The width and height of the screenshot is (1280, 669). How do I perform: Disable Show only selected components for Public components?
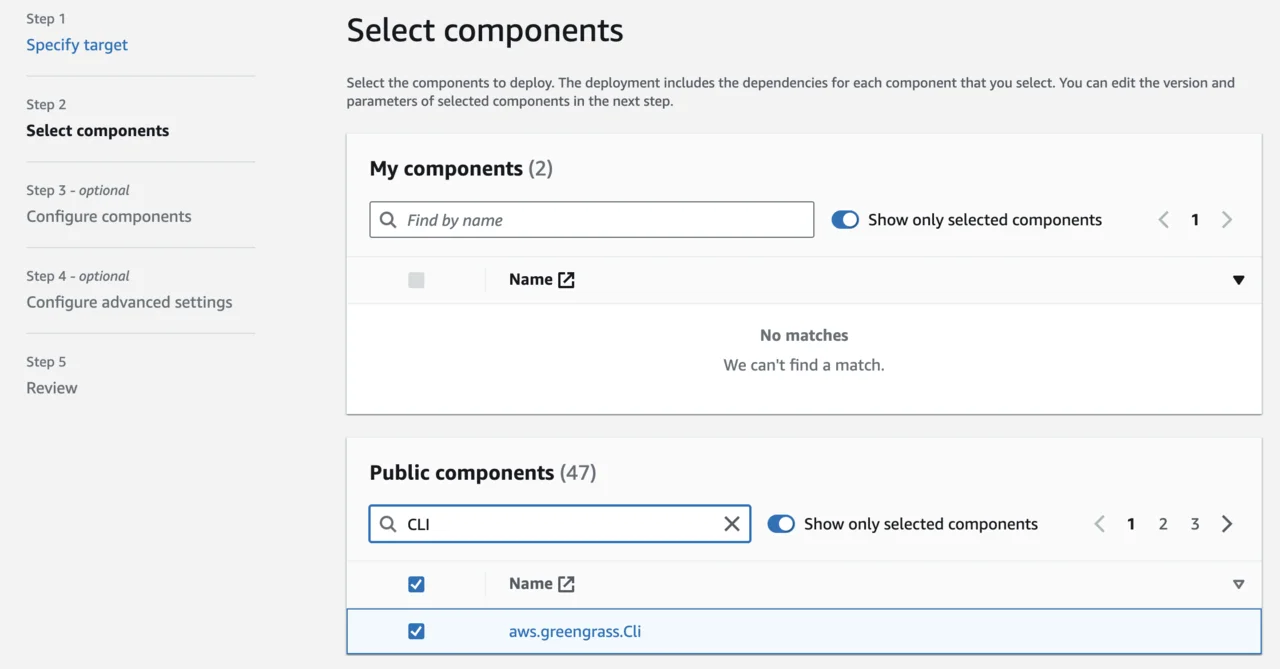point(781,523)
